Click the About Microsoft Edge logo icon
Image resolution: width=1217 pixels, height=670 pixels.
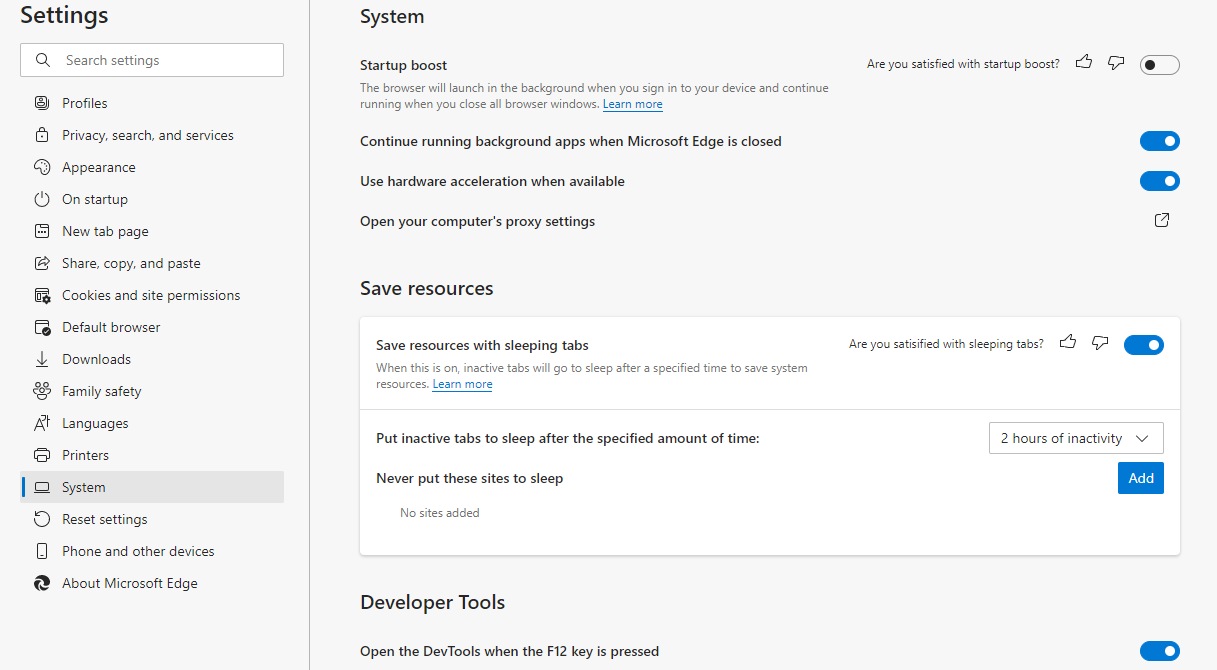coord(42,583)
